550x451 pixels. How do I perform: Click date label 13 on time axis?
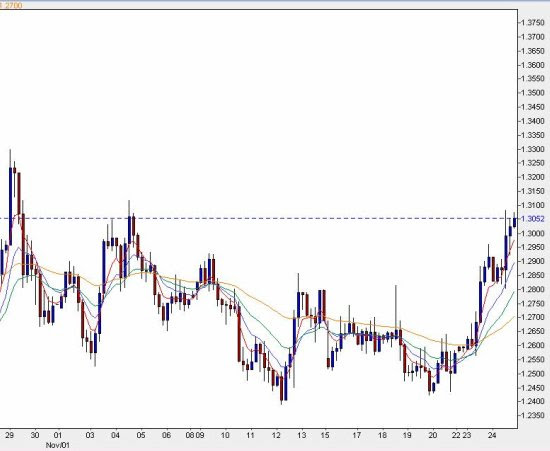pos(301,435)
